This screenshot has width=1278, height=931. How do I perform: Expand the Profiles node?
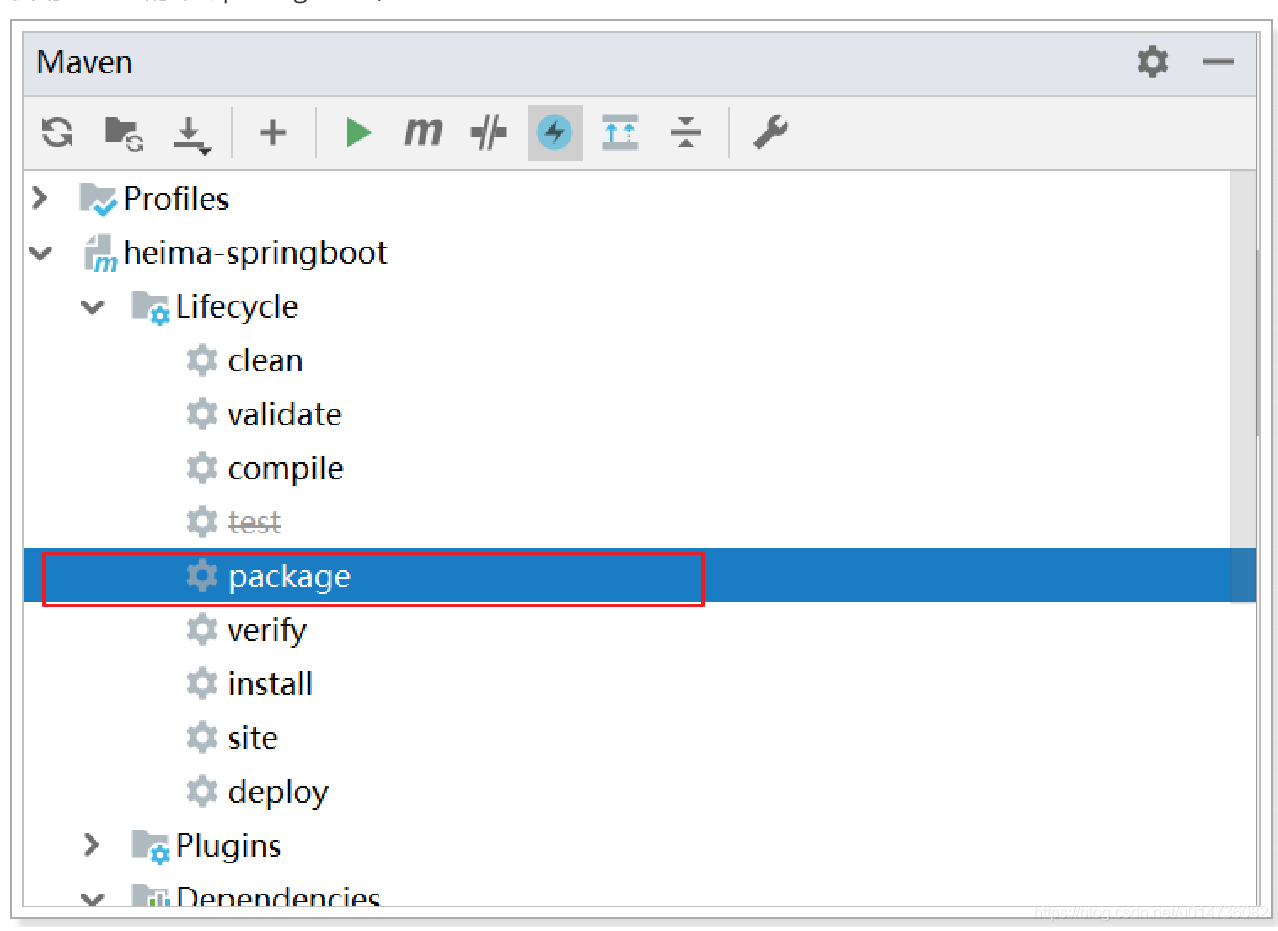tap(40, 198)
